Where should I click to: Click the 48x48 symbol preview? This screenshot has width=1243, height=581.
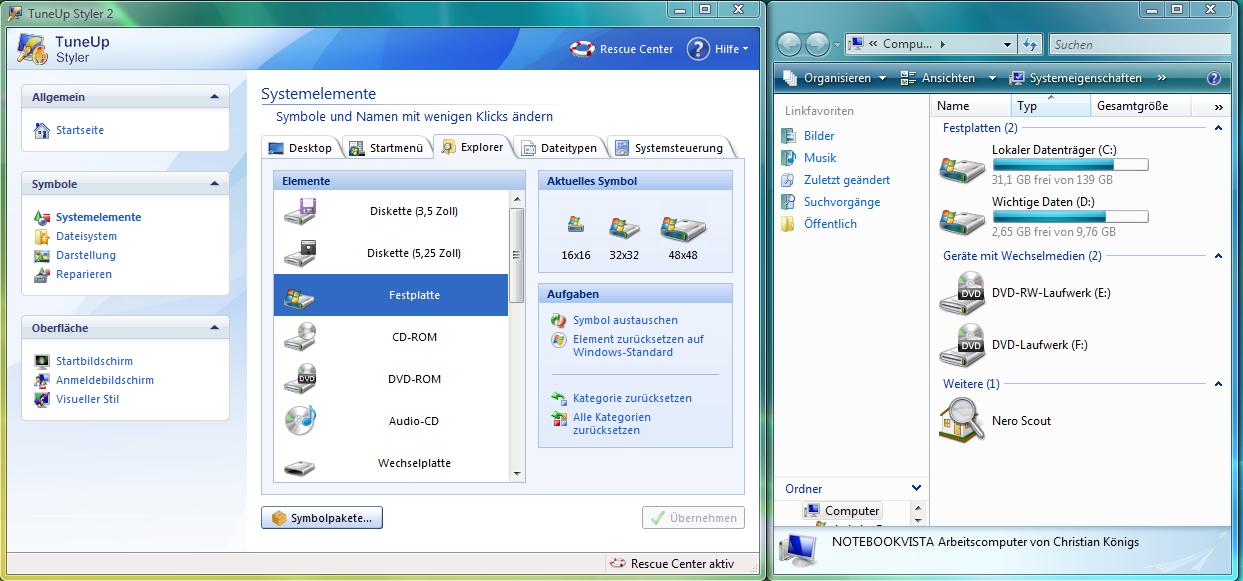[683, 227]
